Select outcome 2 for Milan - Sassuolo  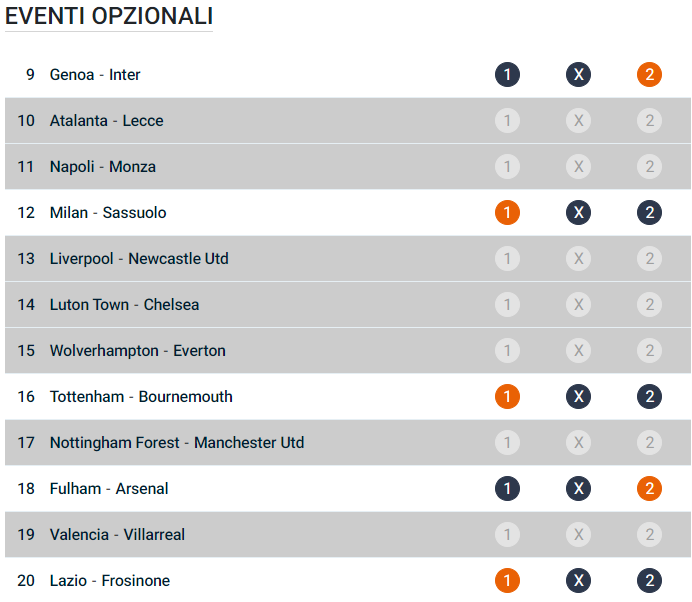(650, 213)
